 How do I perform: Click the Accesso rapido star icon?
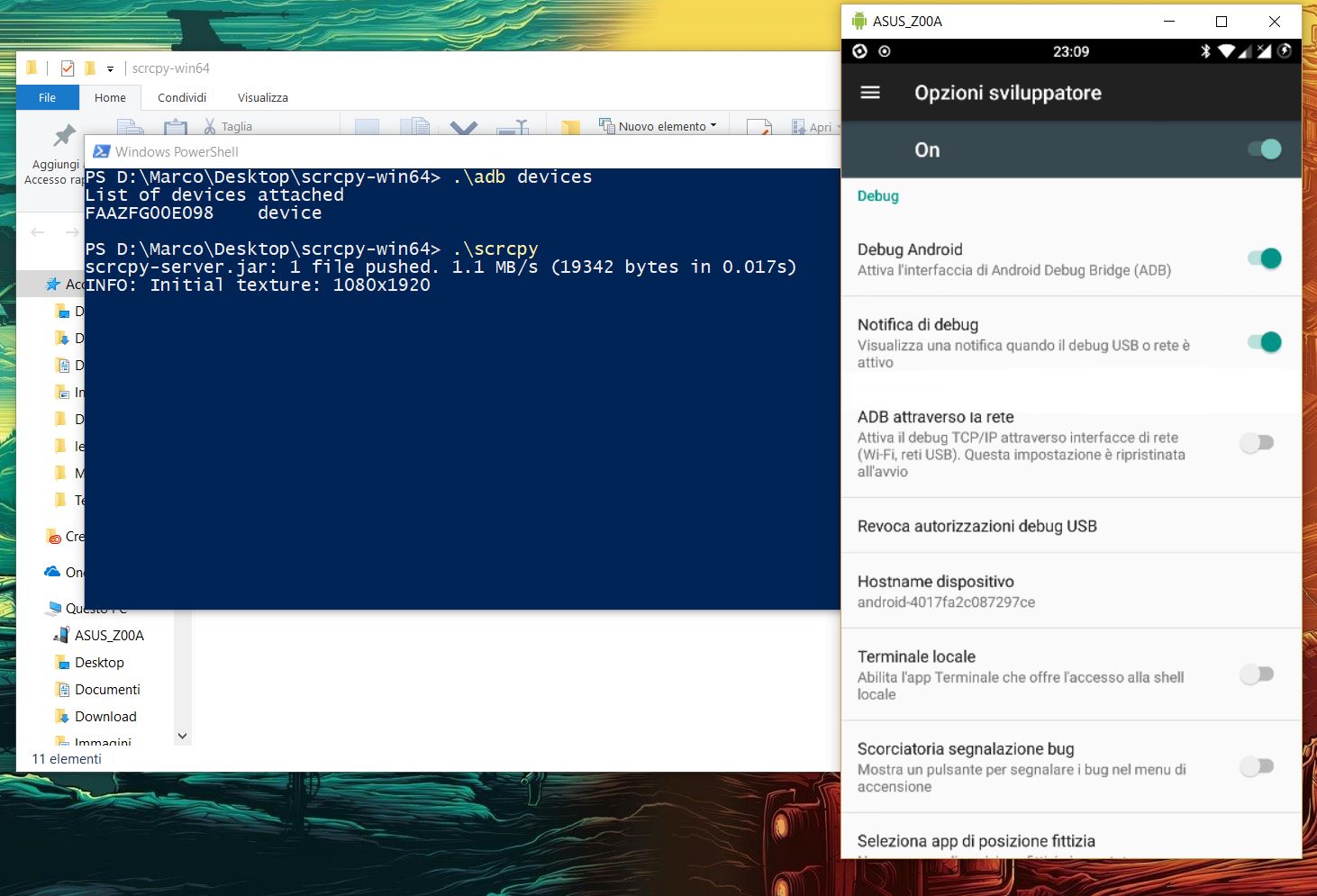(53, 285)
